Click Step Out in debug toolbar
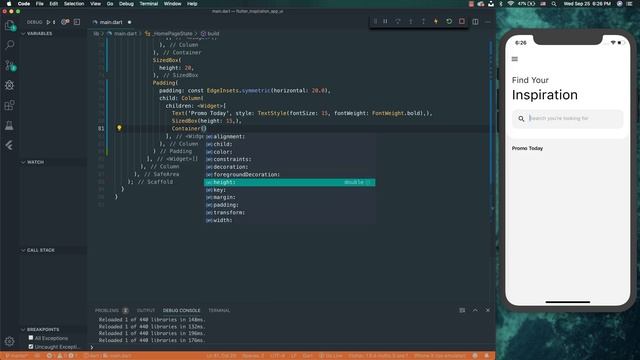This screenshot has width=640, height=360. click(423, 21)
